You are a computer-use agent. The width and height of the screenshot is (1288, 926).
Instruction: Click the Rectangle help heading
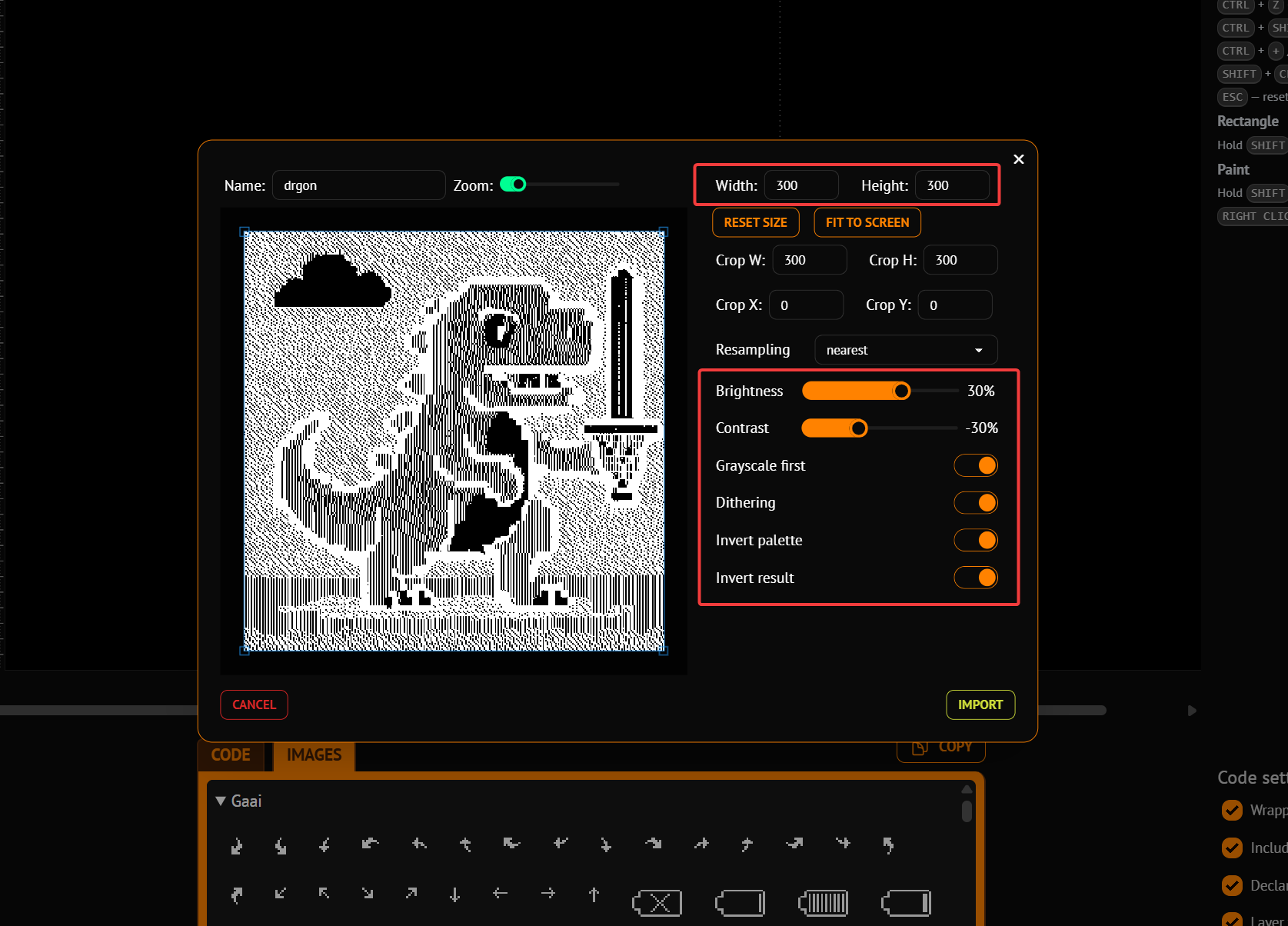pyautogui.click(x=1247, y=122)
